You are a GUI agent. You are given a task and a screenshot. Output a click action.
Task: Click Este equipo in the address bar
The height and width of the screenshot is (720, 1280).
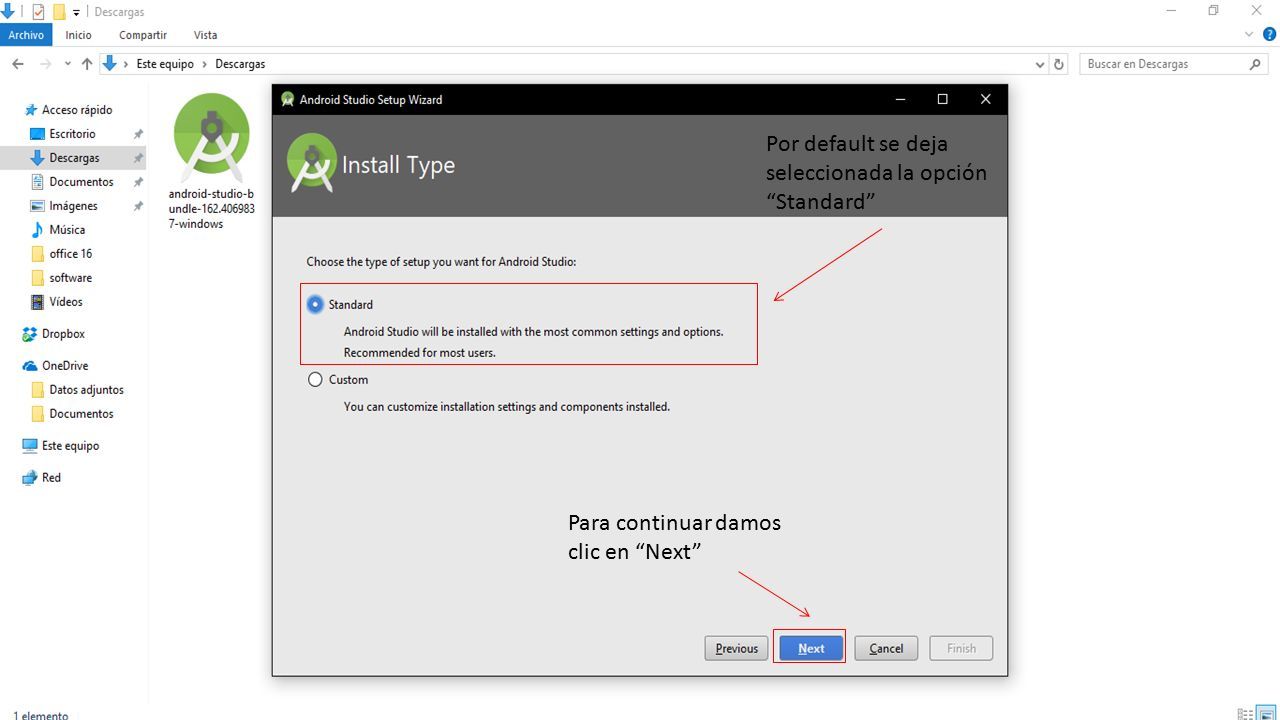[x=165, y=64]
